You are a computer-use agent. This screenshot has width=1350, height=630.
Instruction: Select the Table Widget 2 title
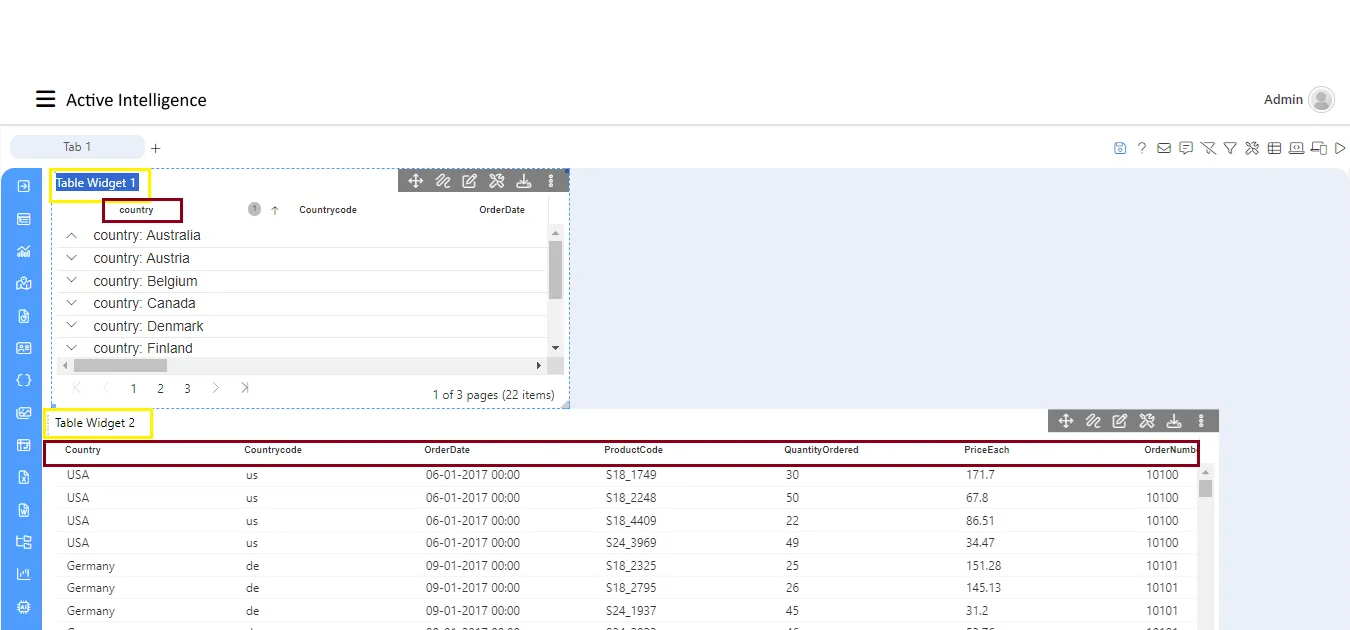click(95, 423)
